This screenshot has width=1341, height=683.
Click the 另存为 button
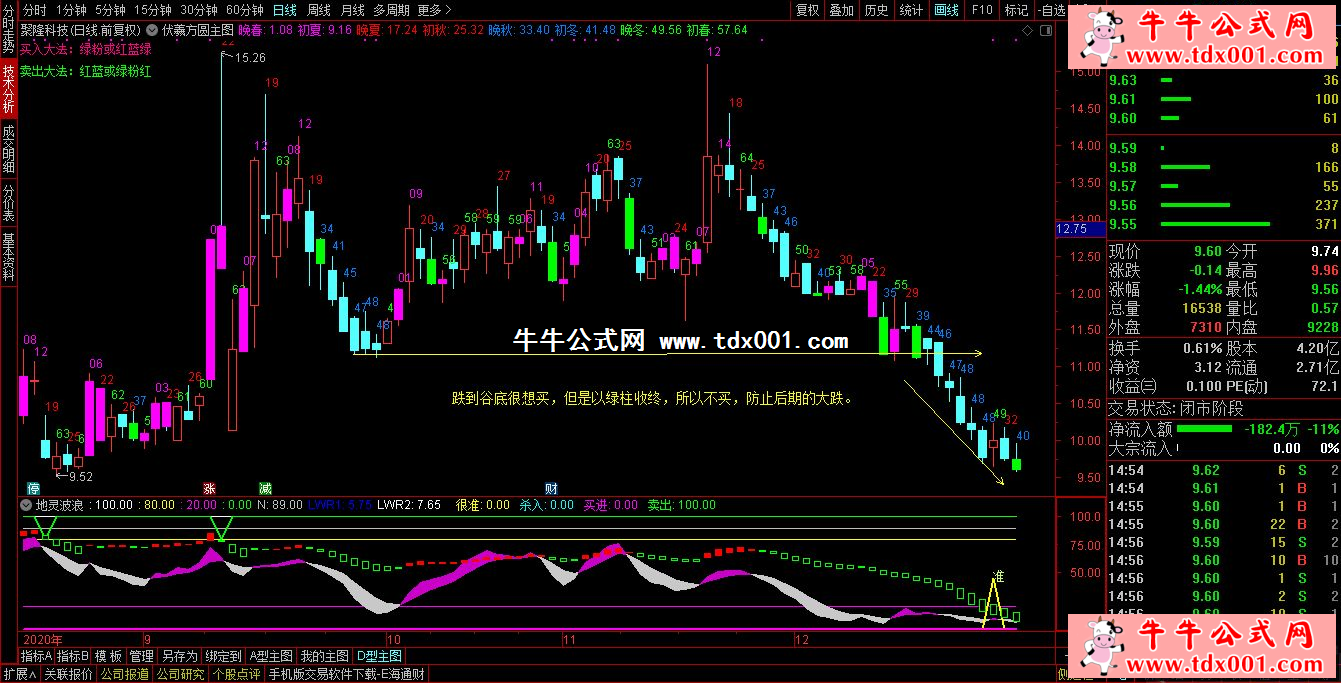[180, 656]
